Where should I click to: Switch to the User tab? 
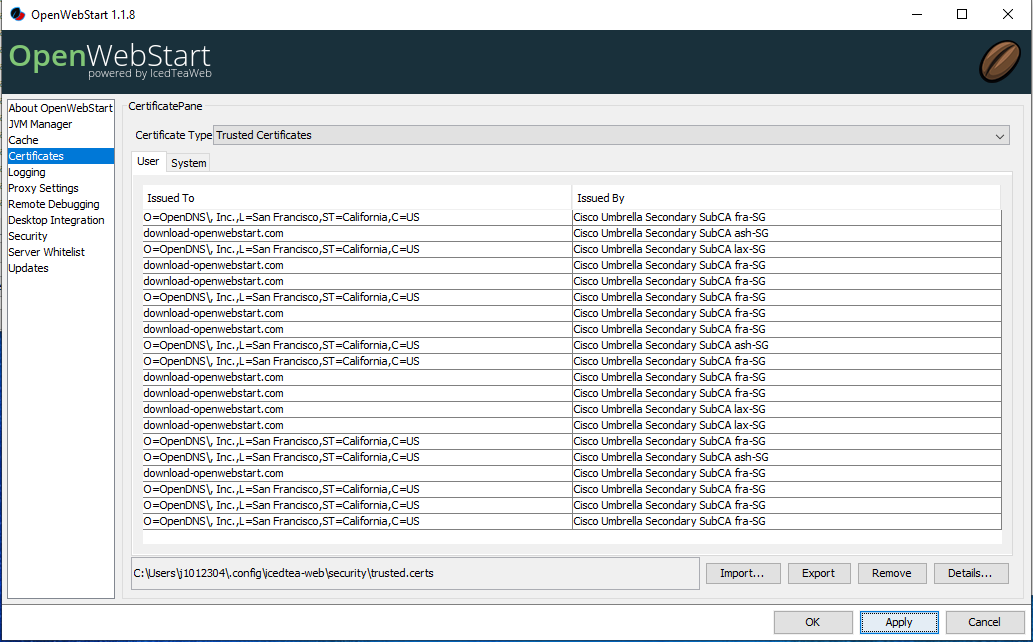coord(148,161)
